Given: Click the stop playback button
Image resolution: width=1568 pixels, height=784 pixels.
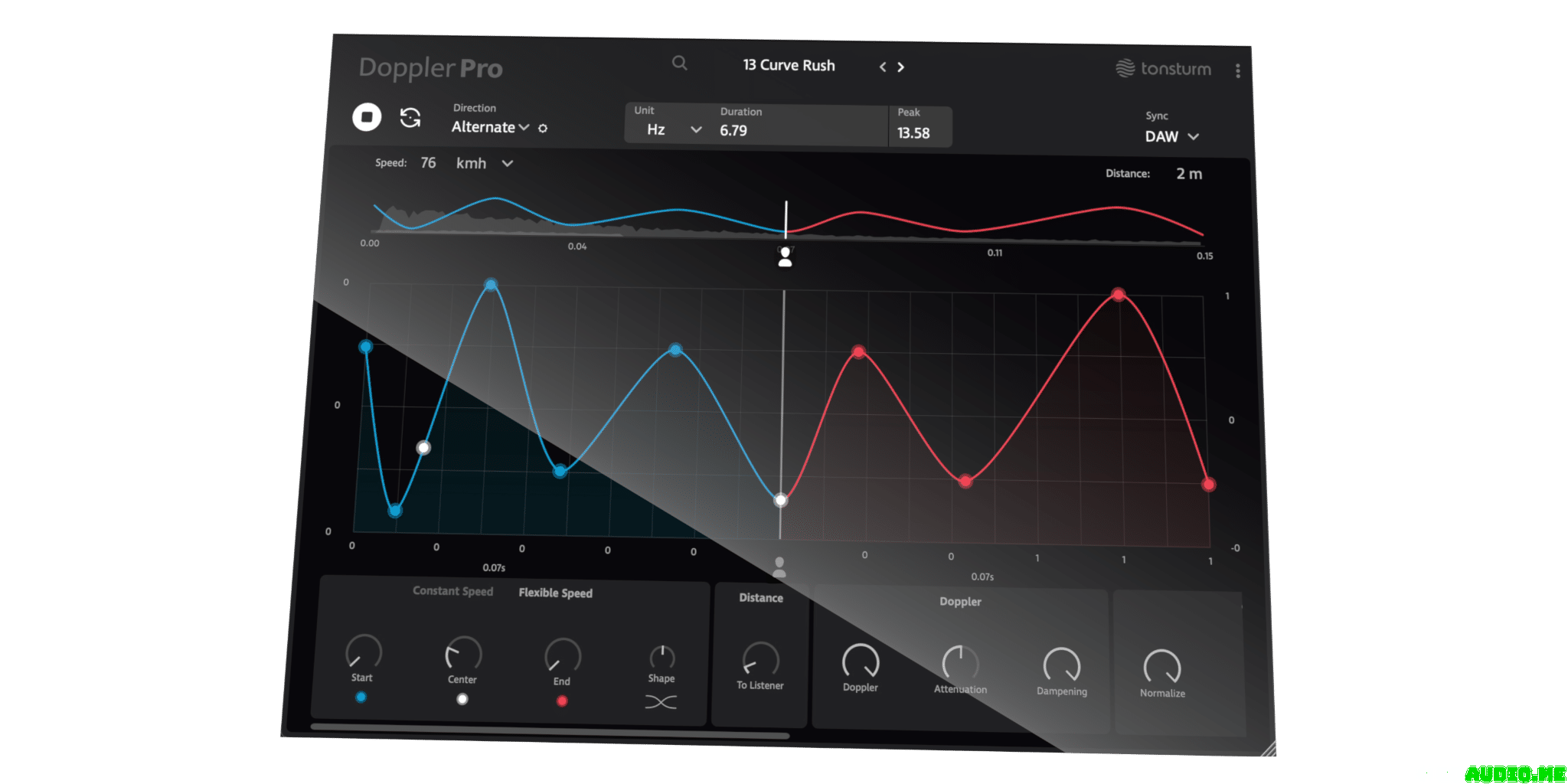Looking at the screenshot, I should tap(367, 117).
